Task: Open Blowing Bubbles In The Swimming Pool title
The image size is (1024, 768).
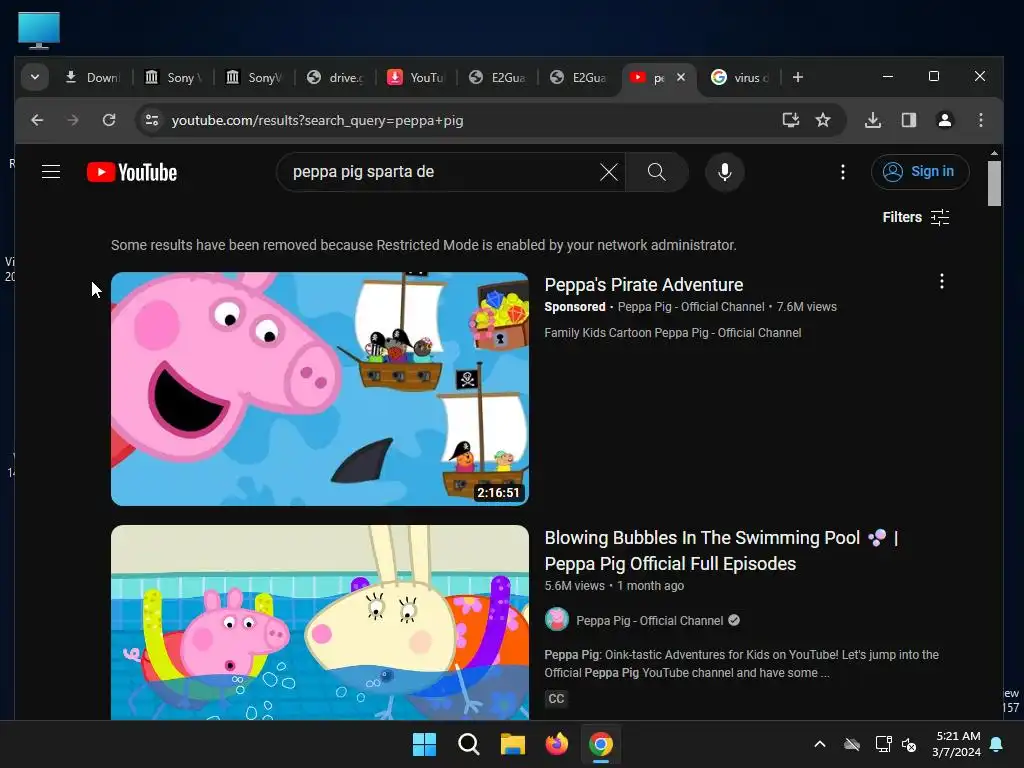Action: (721, 551)
